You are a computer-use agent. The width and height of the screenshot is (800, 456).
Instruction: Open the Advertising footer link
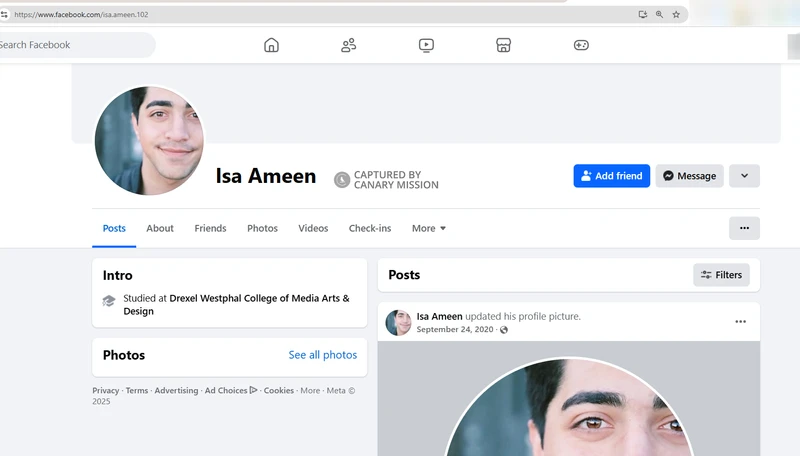coord(176,391)
